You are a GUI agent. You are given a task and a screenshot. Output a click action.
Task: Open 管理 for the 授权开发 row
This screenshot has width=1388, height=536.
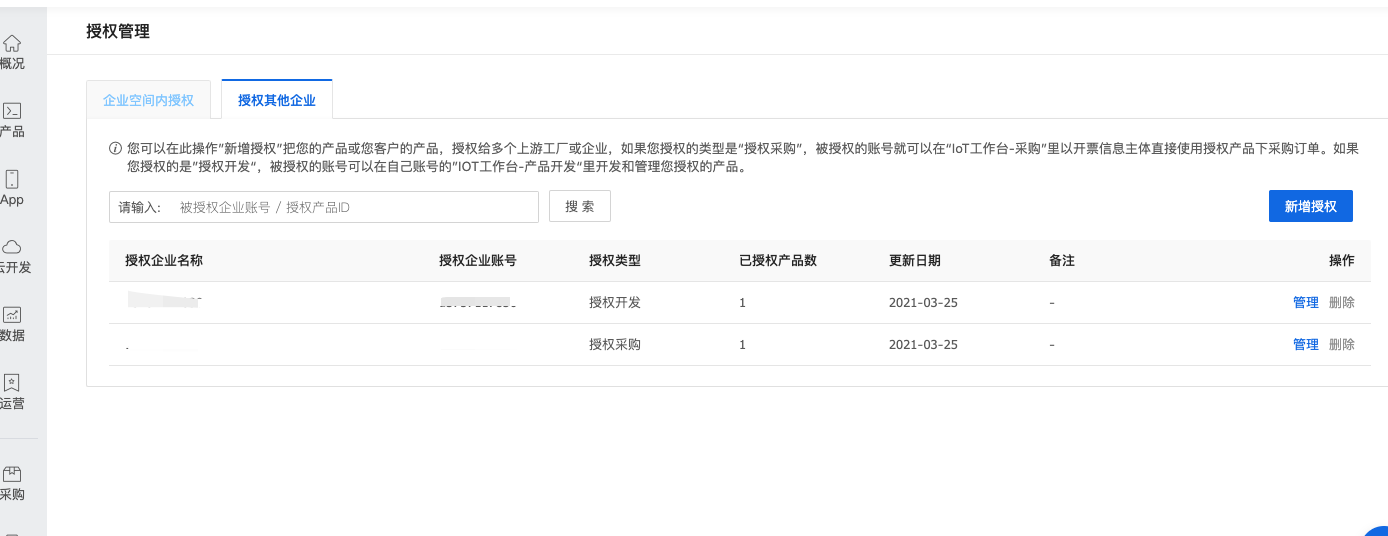pyautogui.click(x=1305, y=302)
